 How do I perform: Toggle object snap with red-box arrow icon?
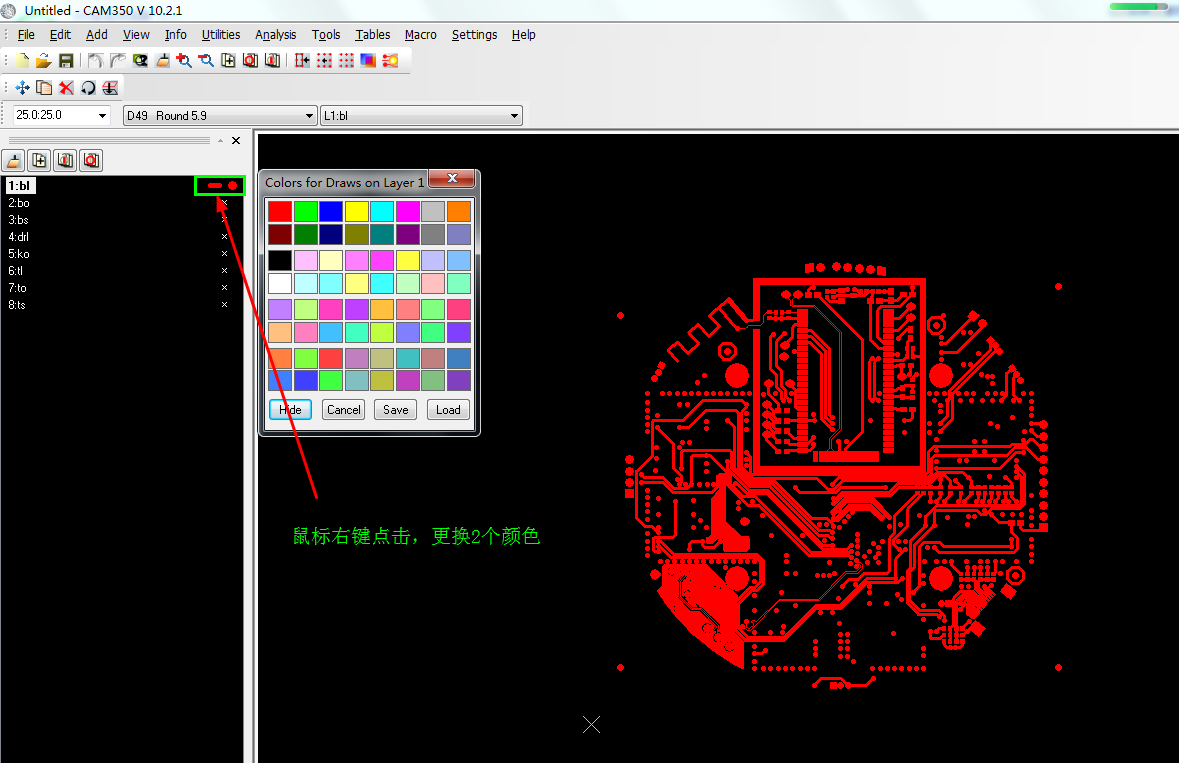302,61
